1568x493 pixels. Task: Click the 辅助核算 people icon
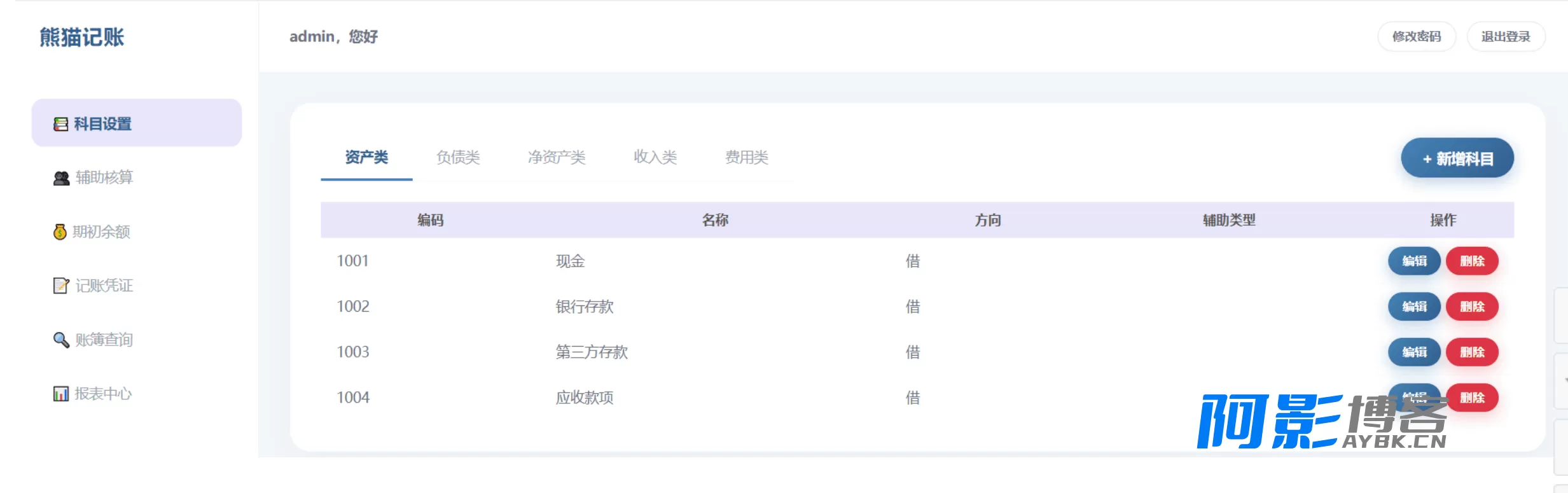point(61,178)
